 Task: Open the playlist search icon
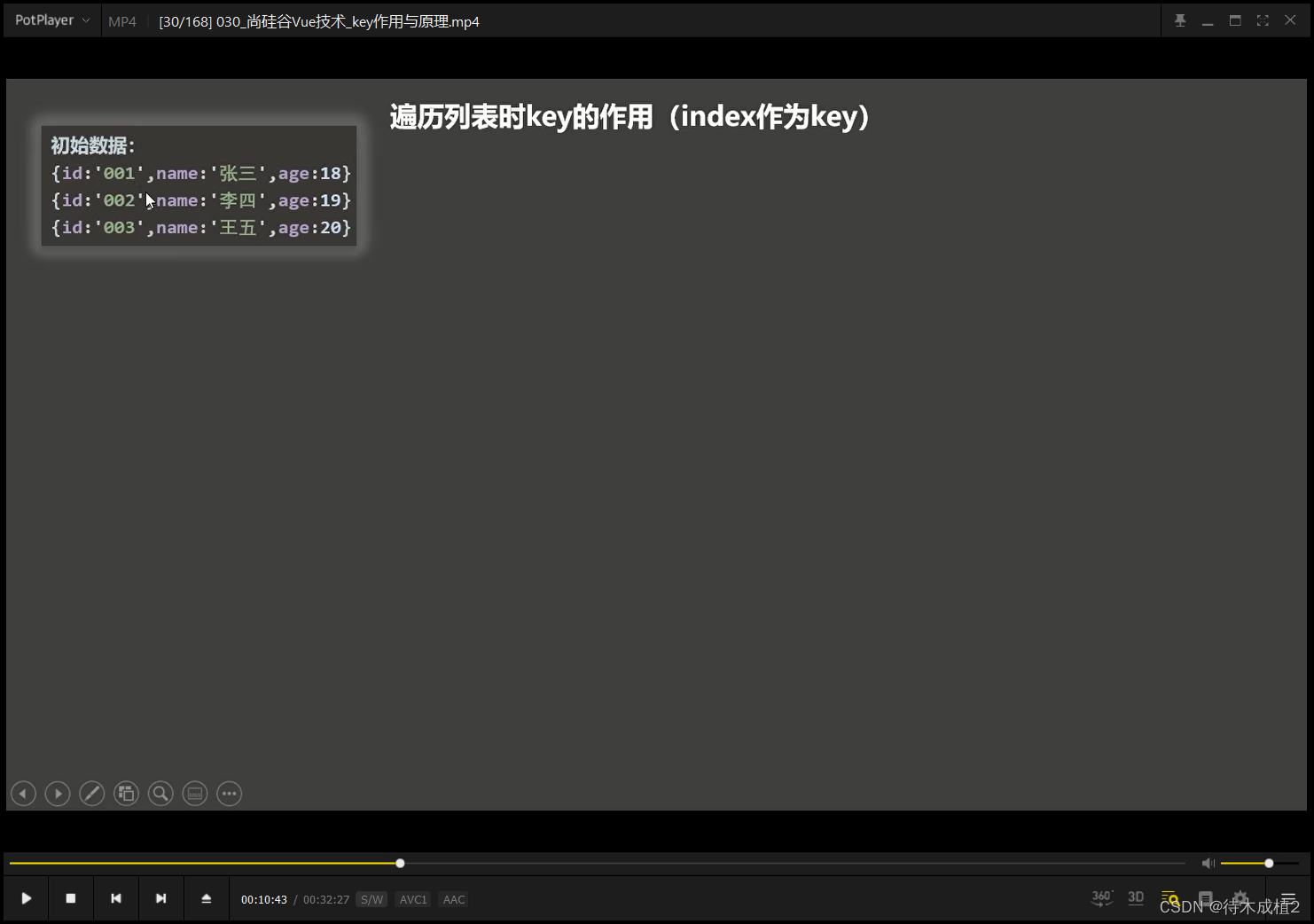(1170, 898)
